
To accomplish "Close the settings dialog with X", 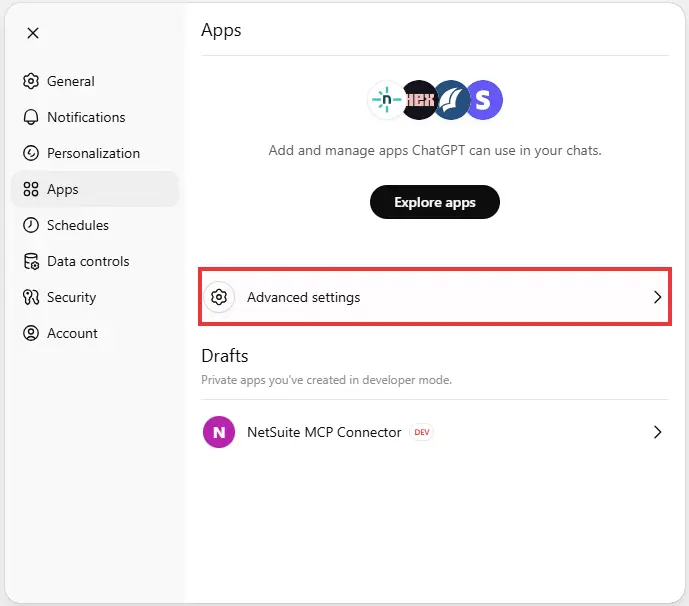I will [33, 33].
